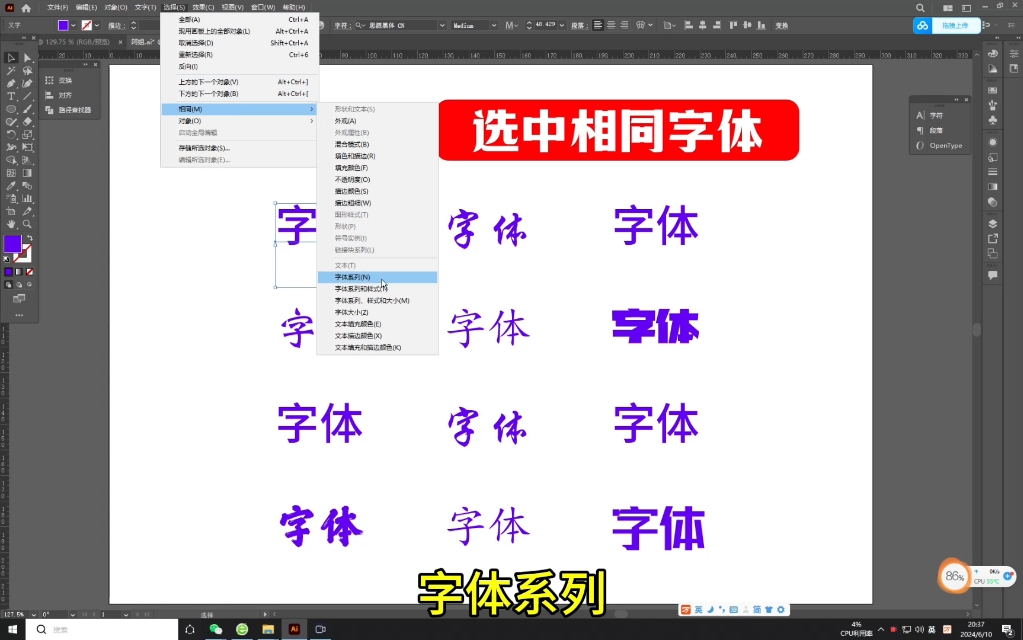Image resolution: width=1023 pixels, height=640 pixels.
Task: Open the search magnifier in the title bar
Action: tap(920, 8)
